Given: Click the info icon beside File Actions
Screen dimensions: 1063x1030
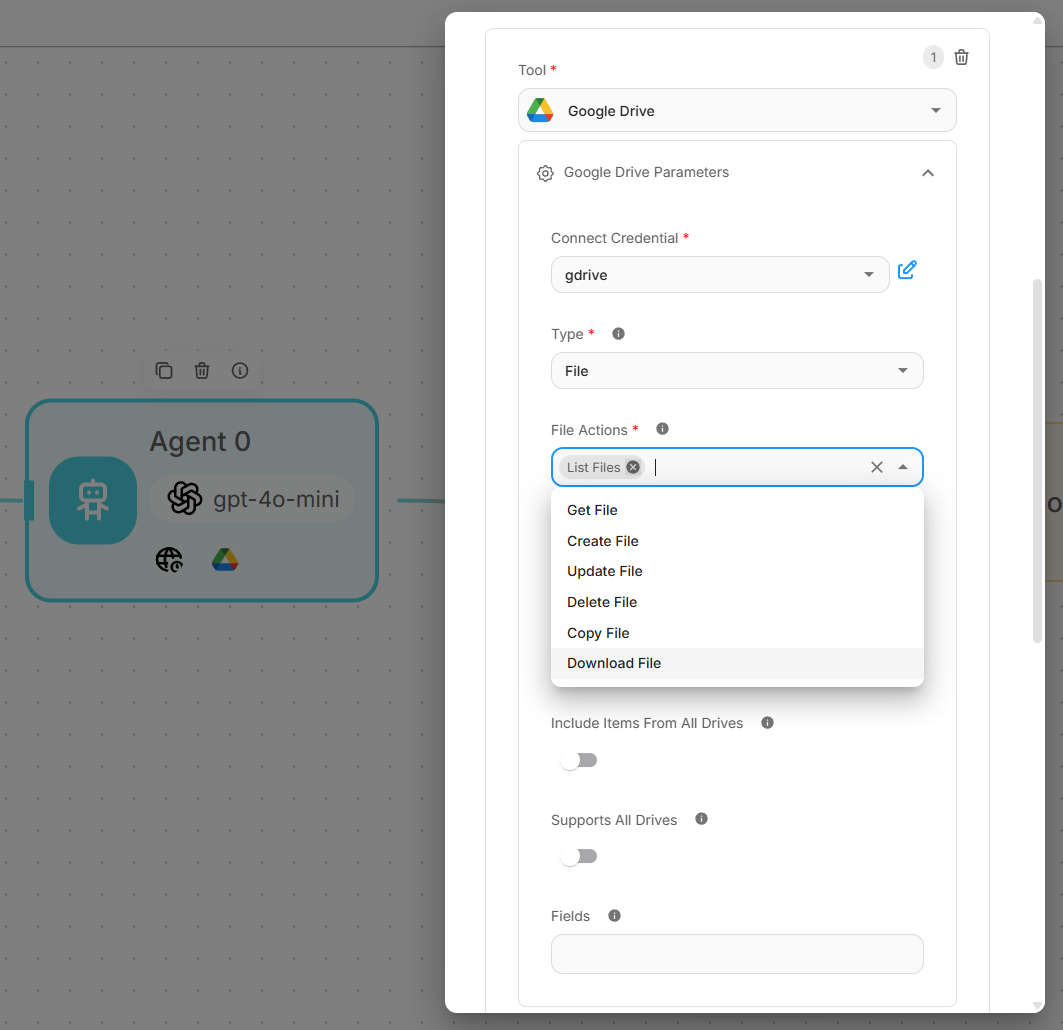Looking at the screenshot, I should (662, 429).
